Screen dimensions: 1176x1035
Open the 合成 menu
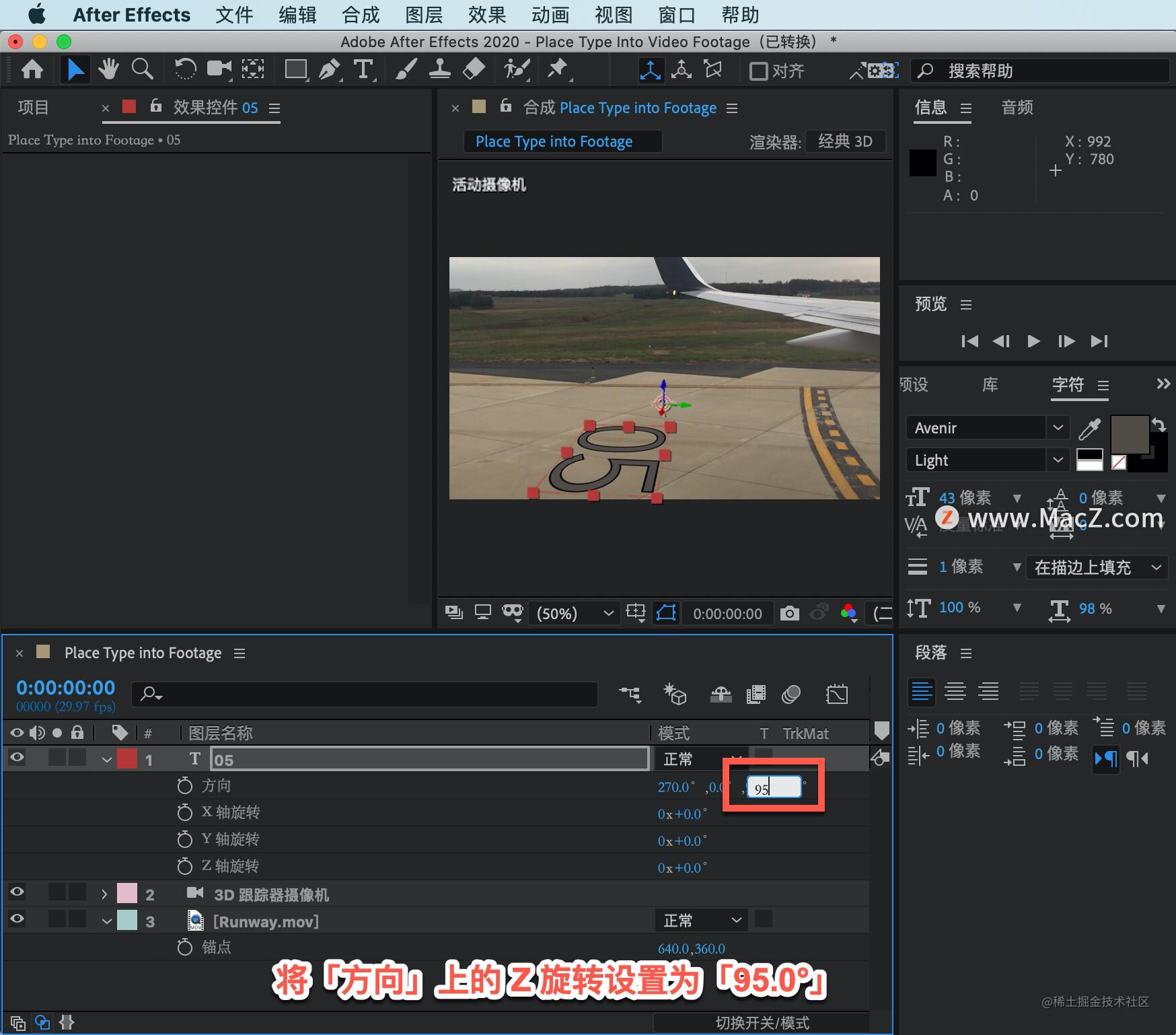point(361,15)
